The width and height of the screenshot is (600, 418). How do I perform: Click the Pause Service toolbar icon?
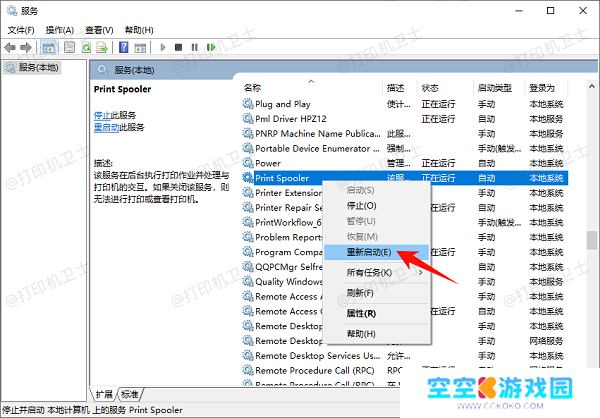[x=194, y=47]
